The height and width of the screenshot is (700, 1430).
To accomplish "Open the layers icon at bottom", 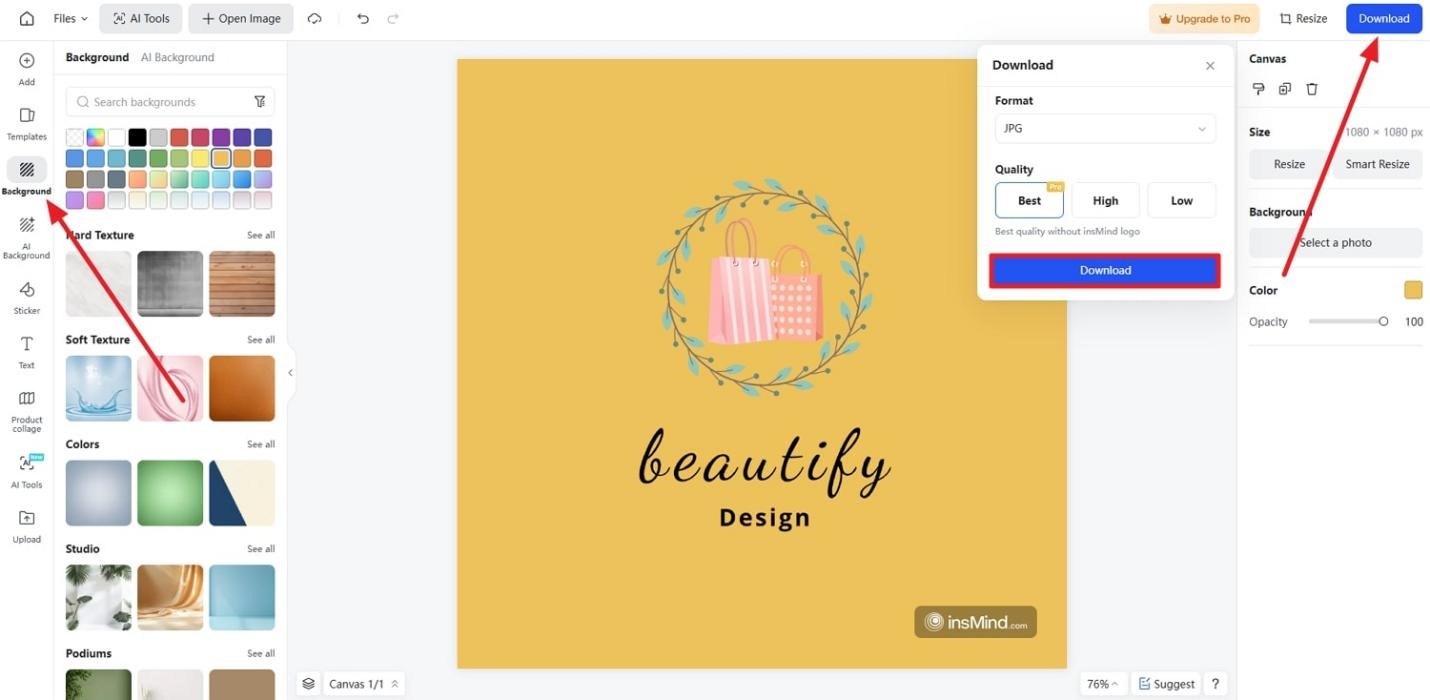I will pos(309,684).
